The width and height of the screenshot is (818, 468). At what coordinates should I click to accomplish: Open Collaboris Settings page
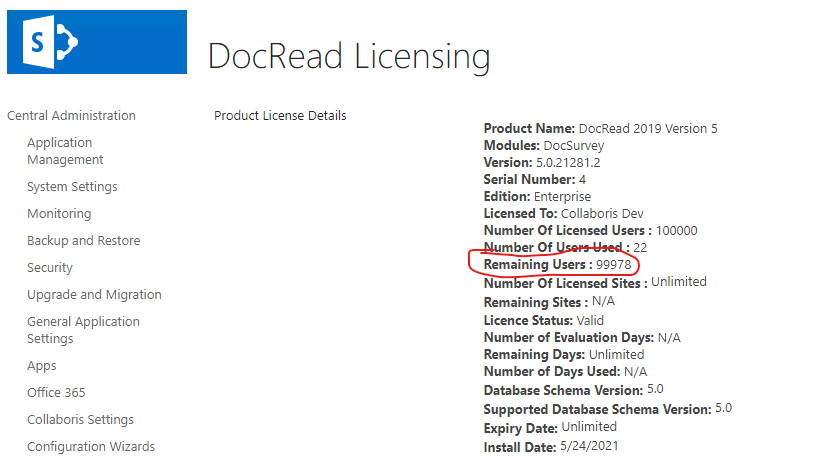(80, 420)
